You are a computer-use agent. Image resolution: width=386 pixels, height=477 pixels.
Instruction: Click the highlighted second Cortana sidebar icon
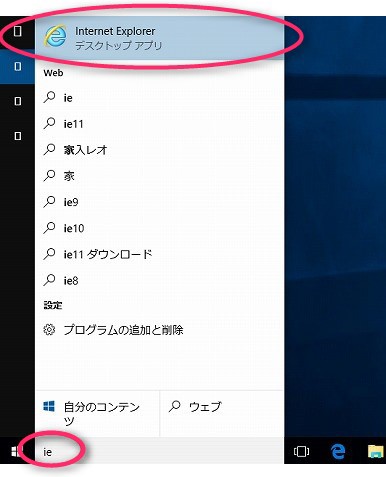tap(18, 66)
